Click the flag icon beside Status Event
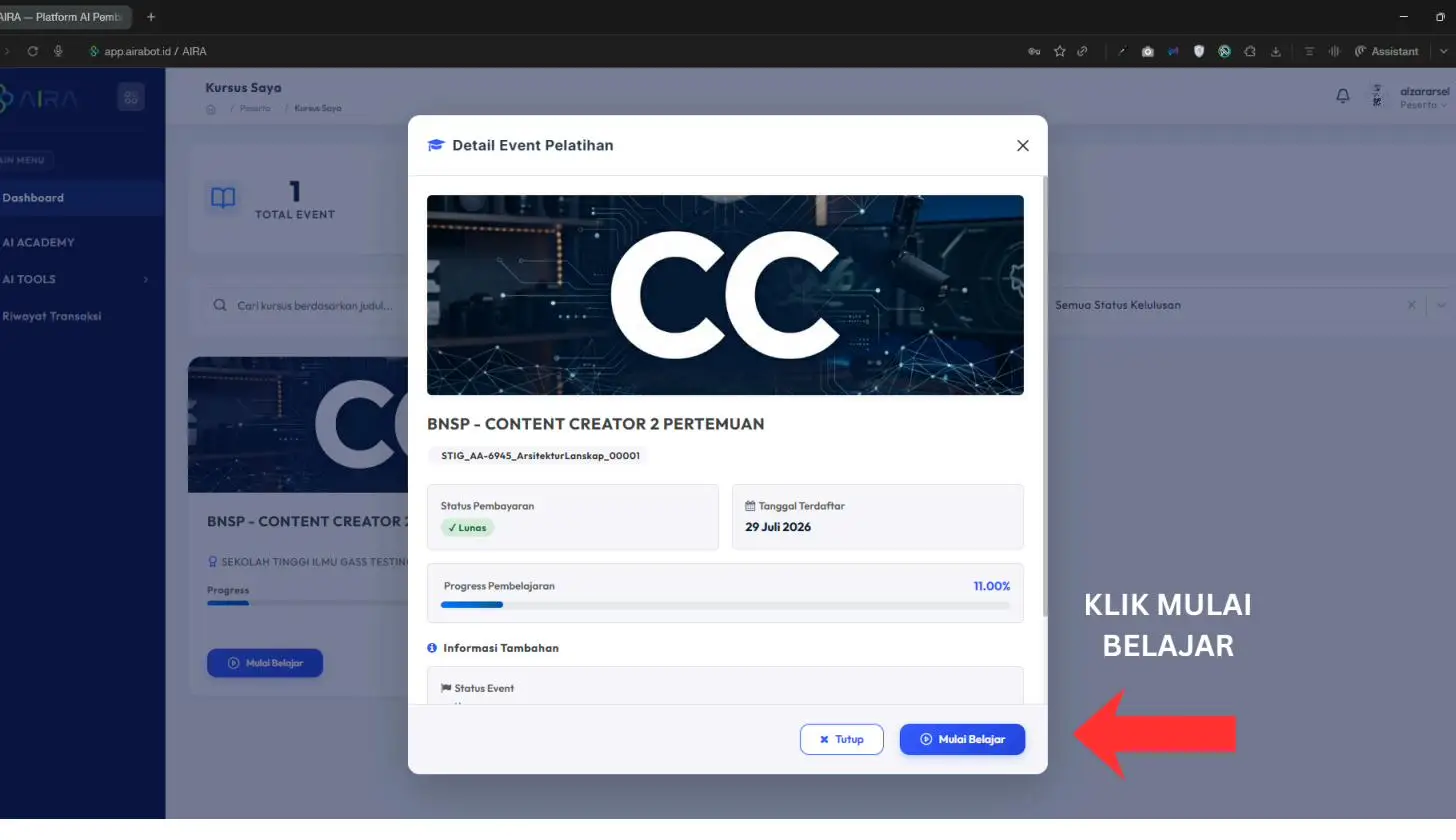Viewport: 1456px width, 840px height. point(446,688)
